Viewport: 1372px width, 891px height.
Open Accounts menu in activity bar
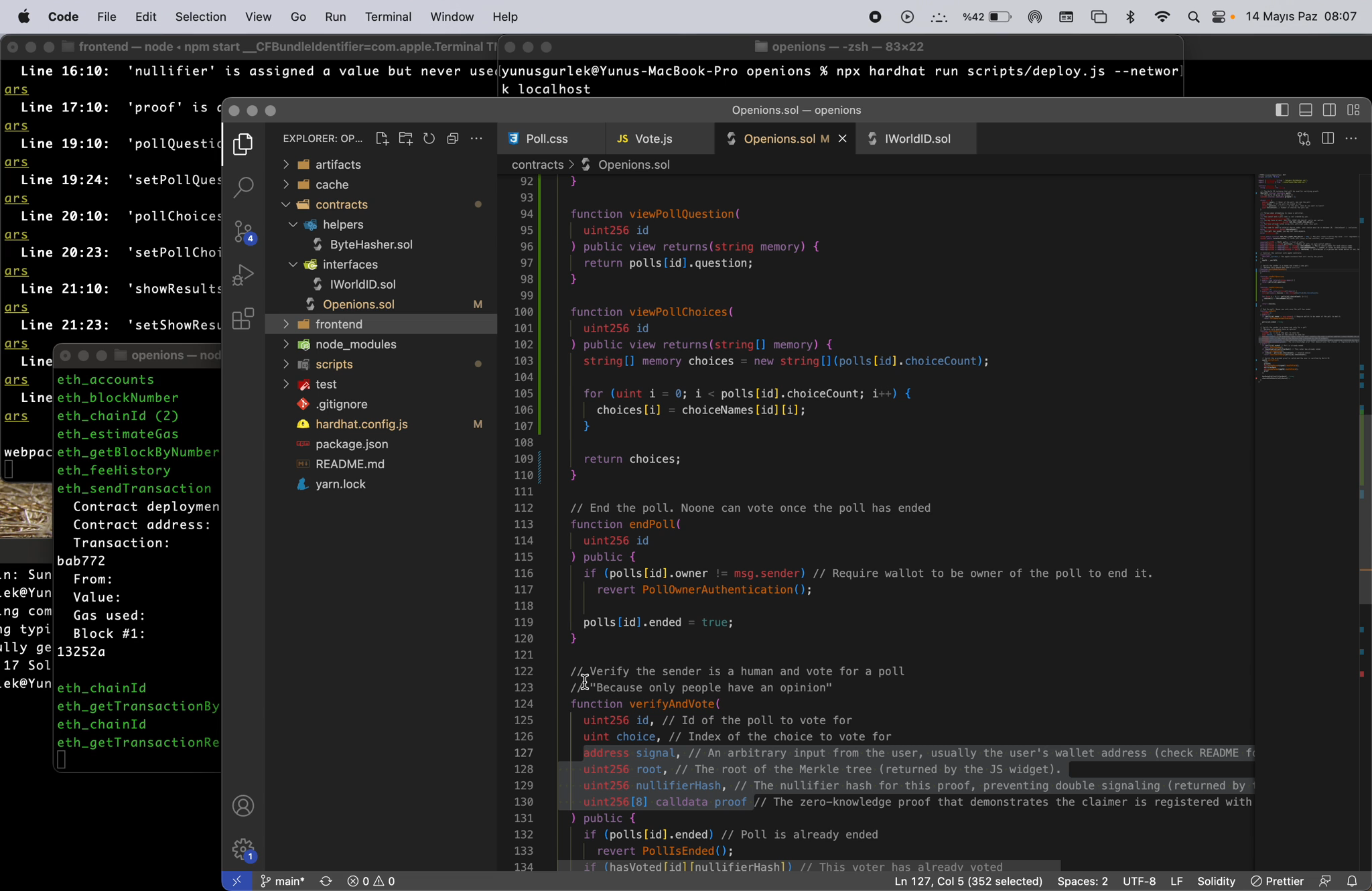click(x=243, y=806)
